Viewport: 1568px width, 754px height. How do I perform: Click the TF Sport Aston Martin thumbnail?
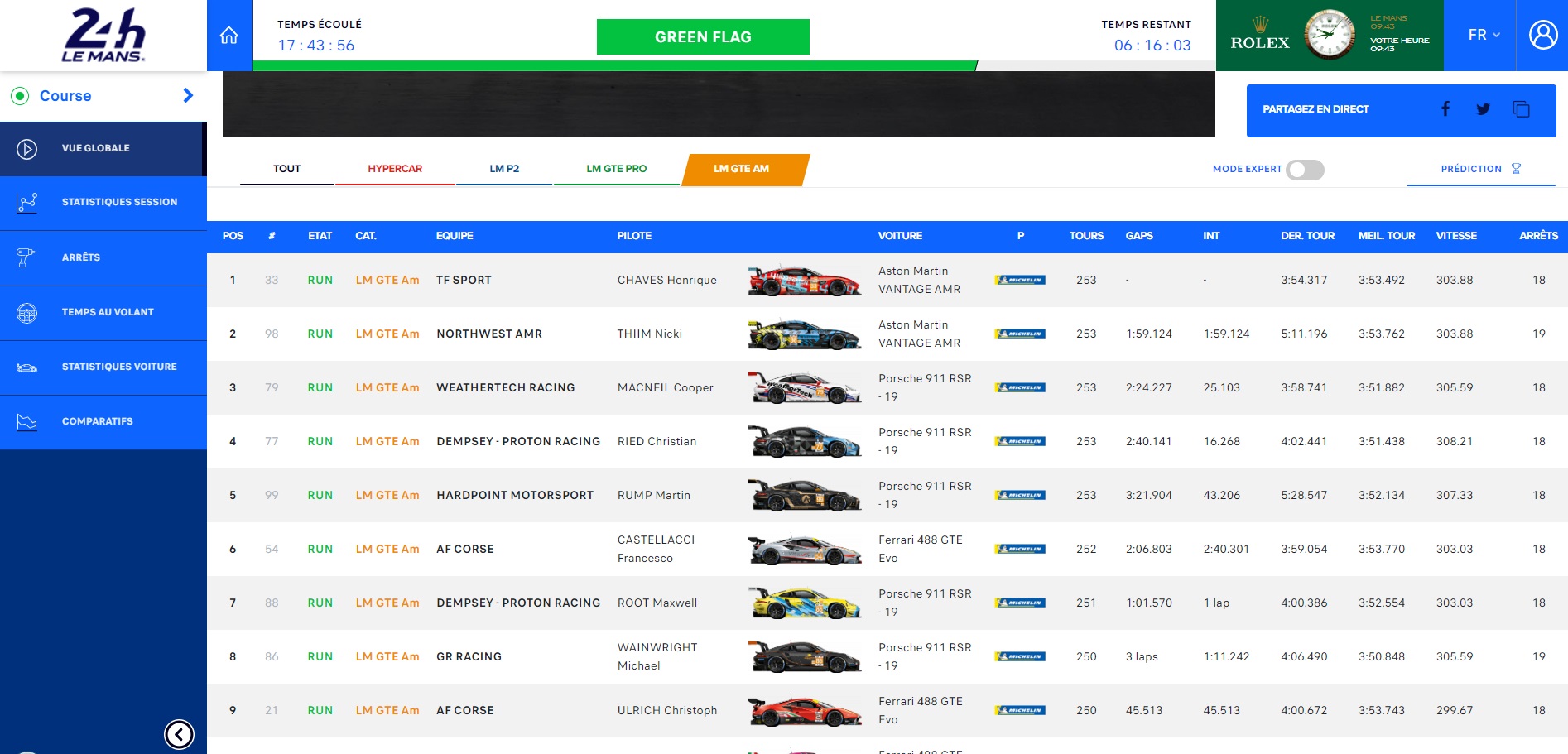click(804, 281)
